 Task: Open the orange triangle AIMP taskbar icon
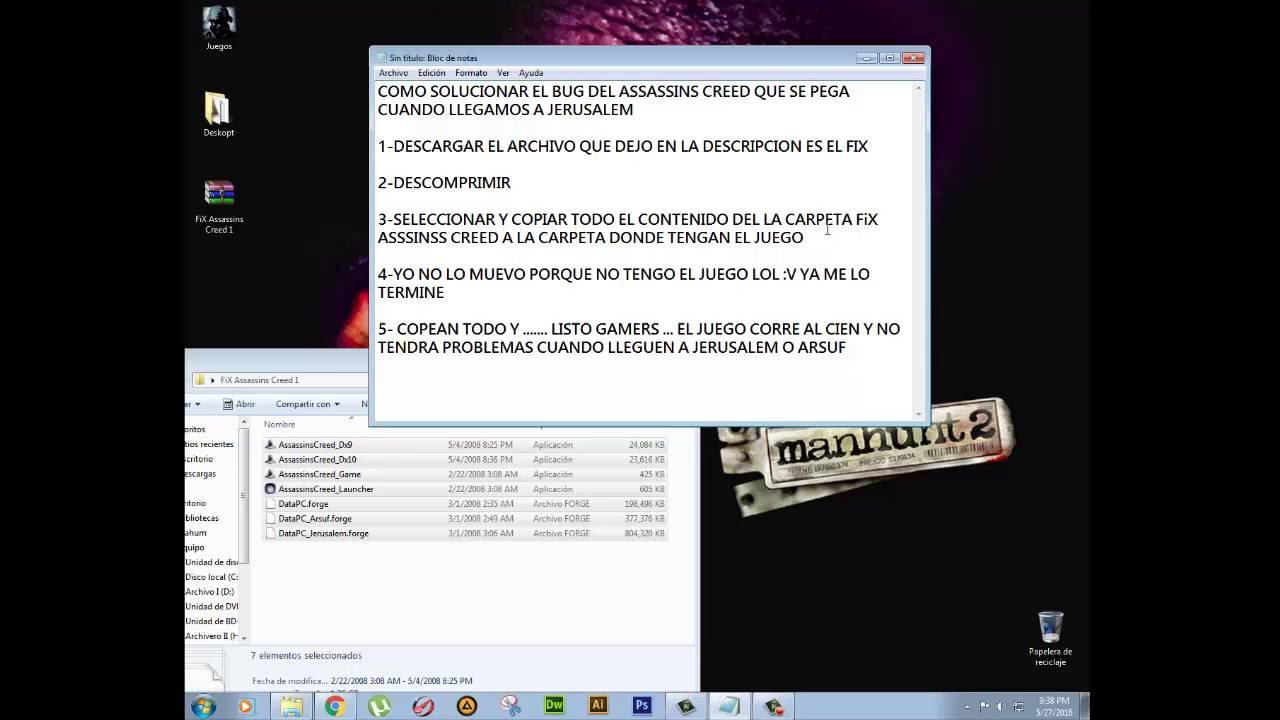467,706
